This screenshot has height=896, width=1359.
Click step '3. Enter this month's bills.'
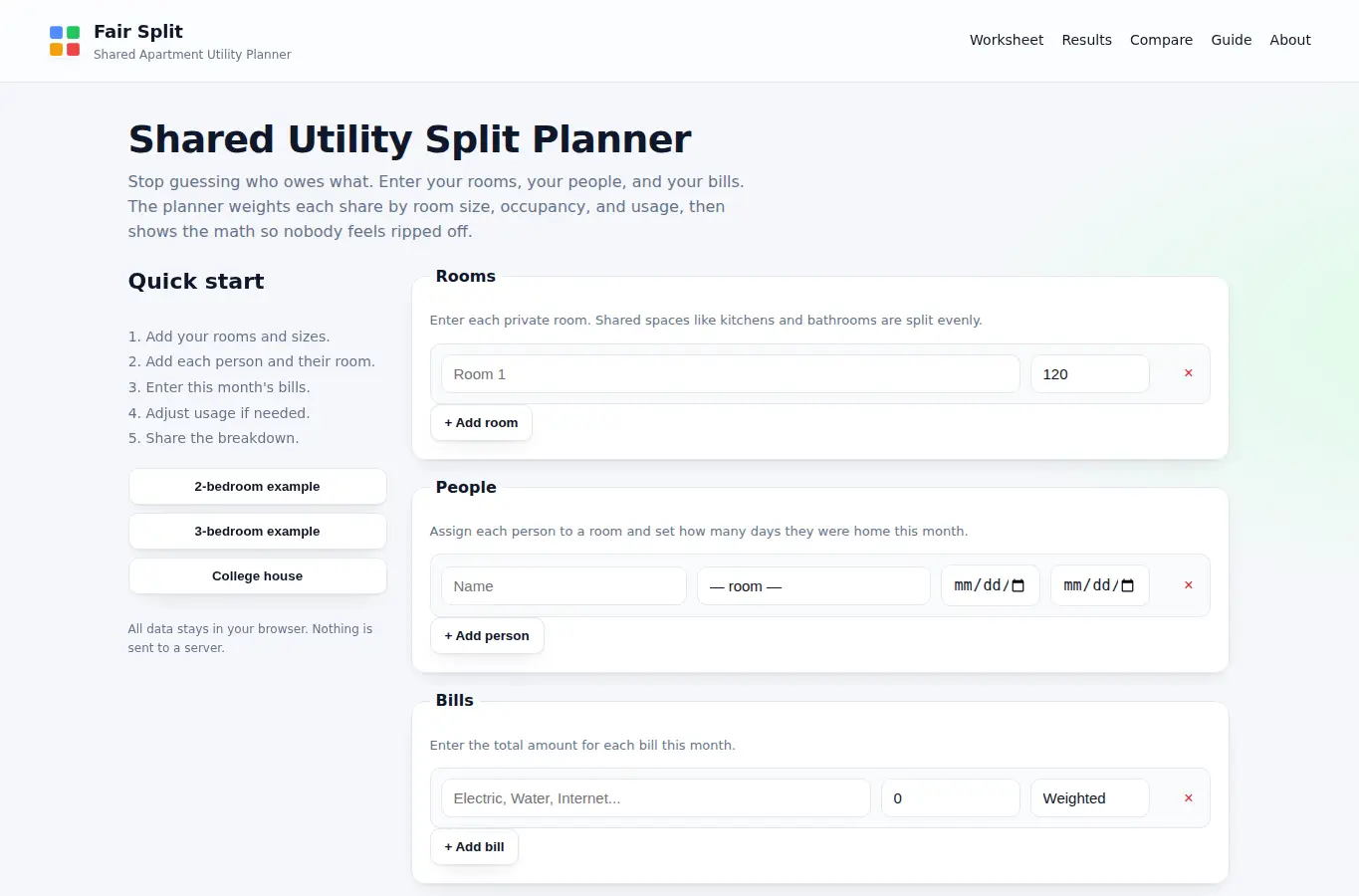[x=219, y=387]
